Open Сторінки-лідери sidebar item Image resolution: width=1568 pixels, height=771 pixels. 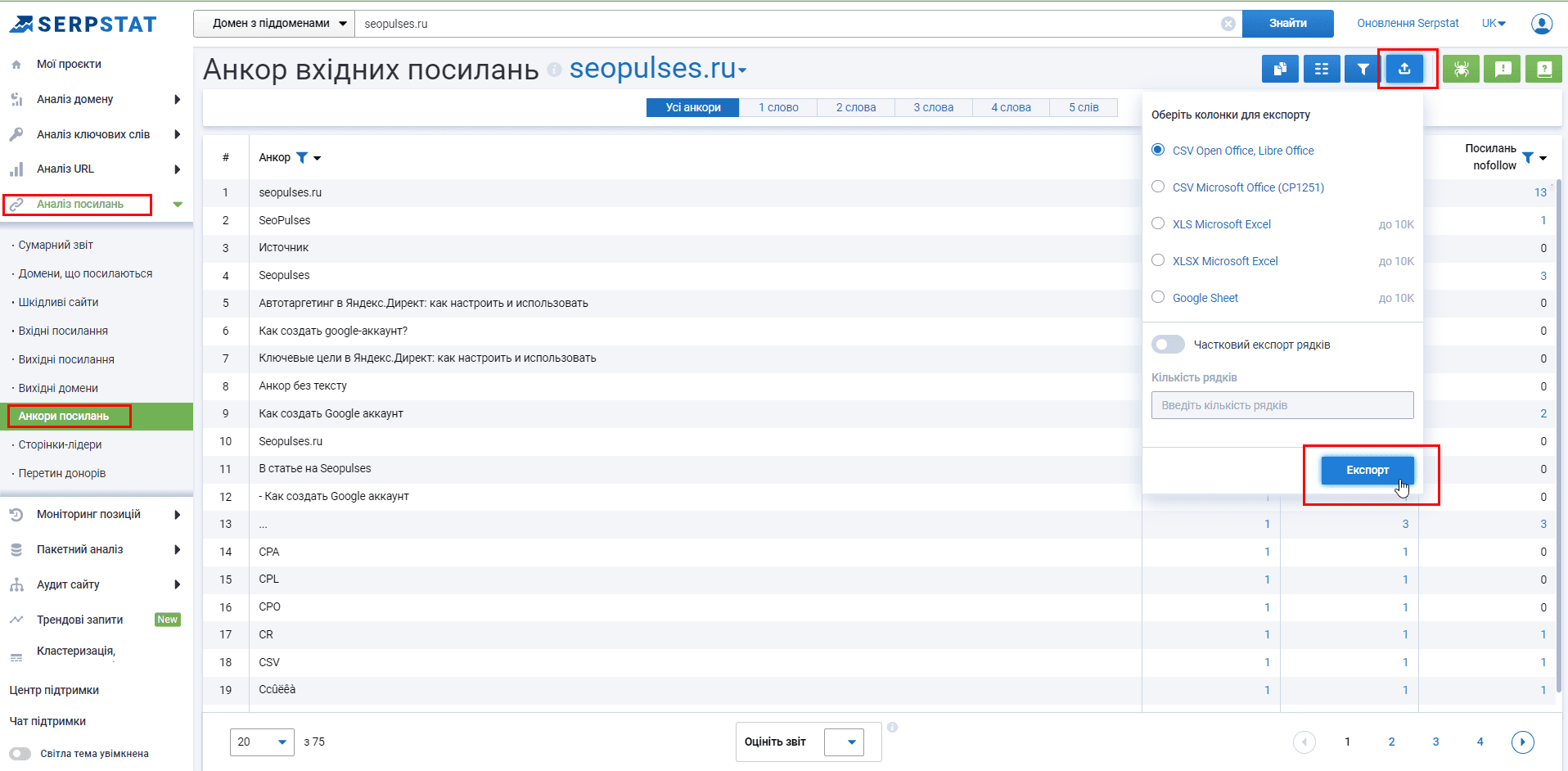pyautogui.click(x=60, y=444)
